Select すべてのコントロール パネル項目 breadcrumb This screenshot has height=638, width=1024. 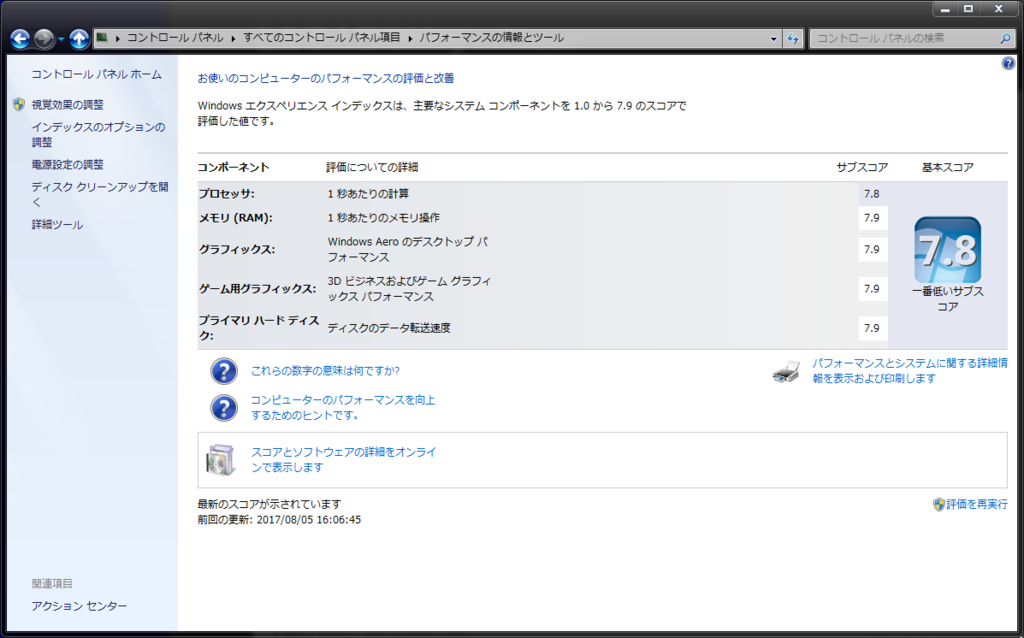[x=321, y=38]
